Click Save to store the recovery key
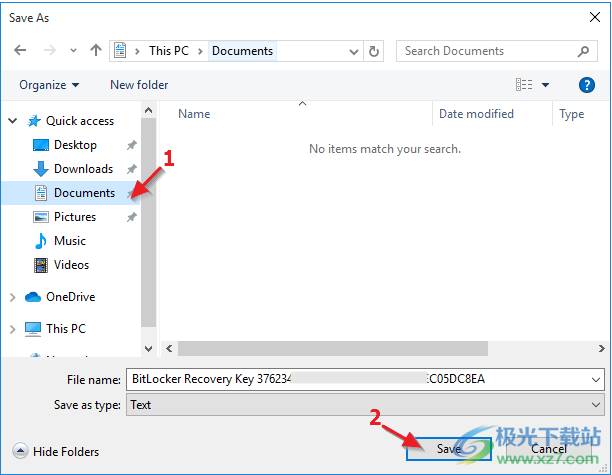This screenshot has width=612, height=475. pos(448,449)
